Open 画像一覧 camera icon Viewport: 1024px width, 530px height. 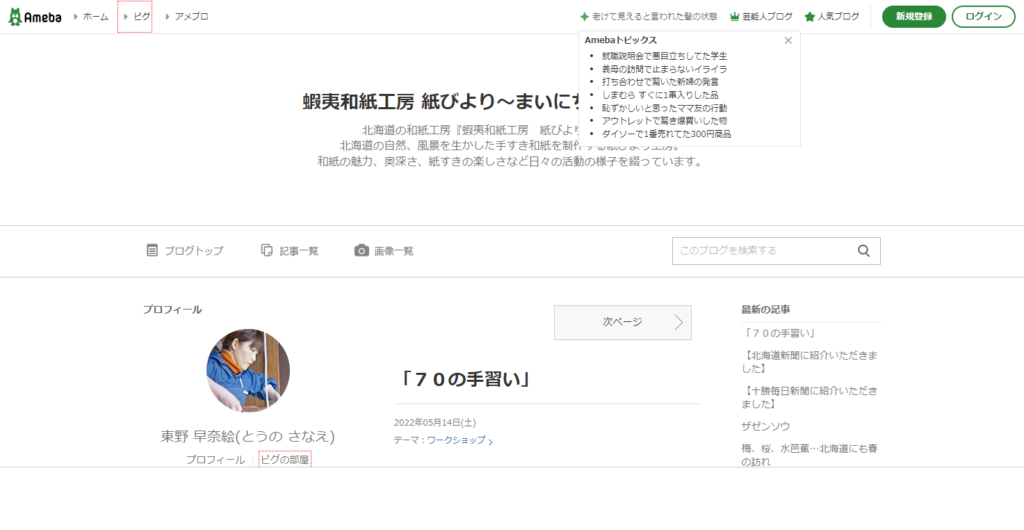361,251
